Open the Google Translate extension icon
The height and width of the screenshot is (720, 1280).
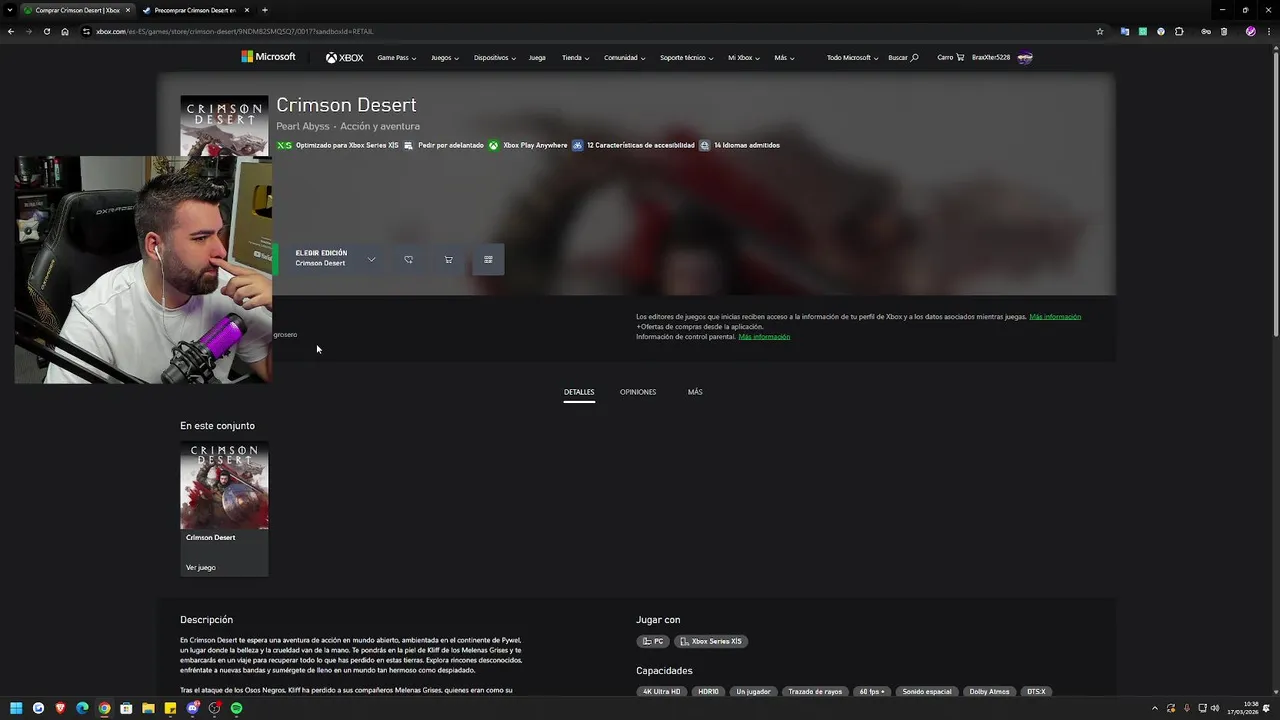1124,31
